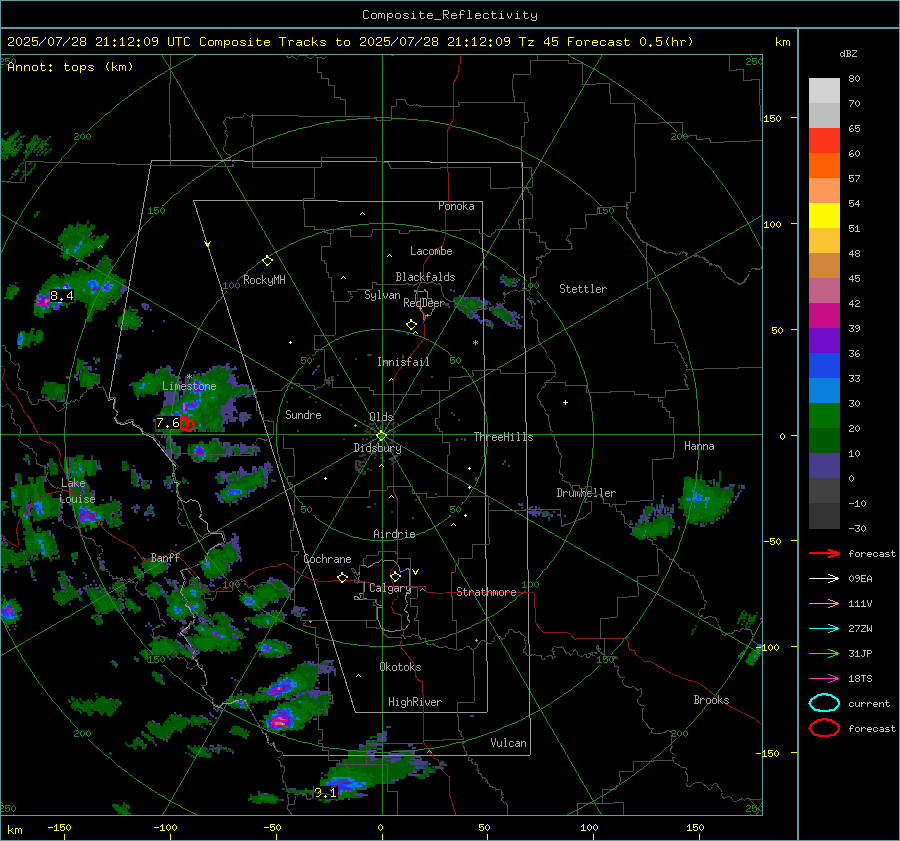Click the yellow diamond marker near RedDeer

point(411,325)
